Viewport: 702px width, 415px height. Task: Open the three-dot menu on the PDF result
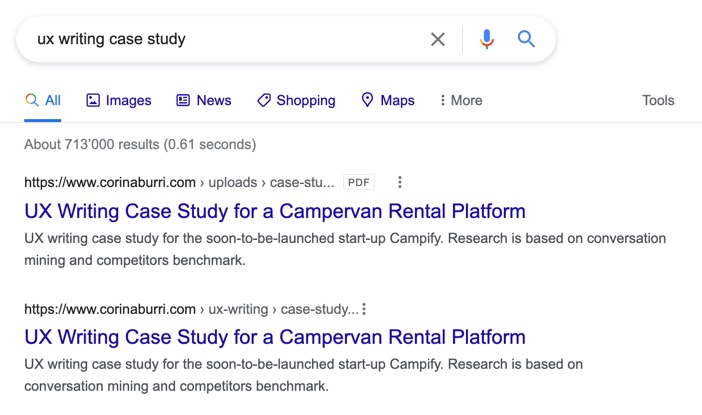(x=400, y=182)
